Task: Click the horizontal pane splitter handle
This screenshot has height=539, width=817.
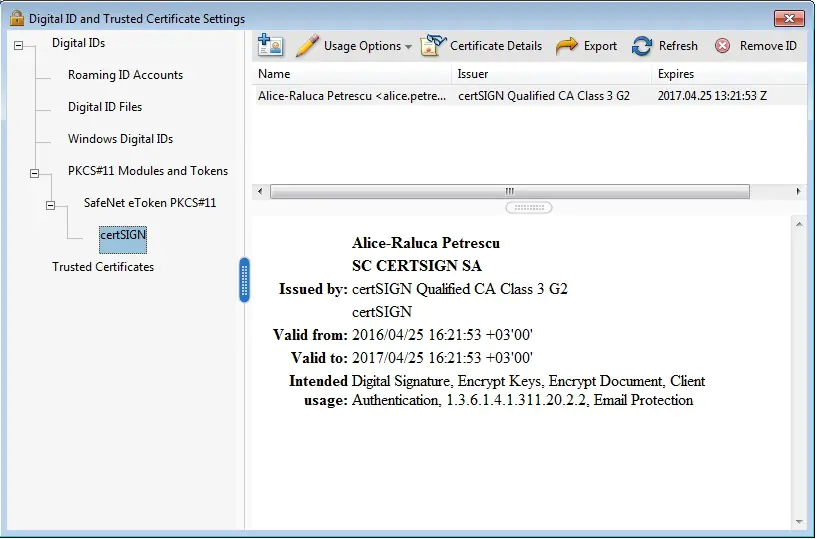Action: [x=529, y=207]
